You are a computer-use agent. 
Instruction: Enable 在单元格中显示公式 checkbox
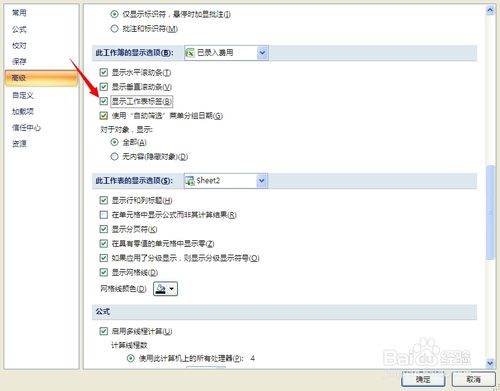[x=104, y=215]
